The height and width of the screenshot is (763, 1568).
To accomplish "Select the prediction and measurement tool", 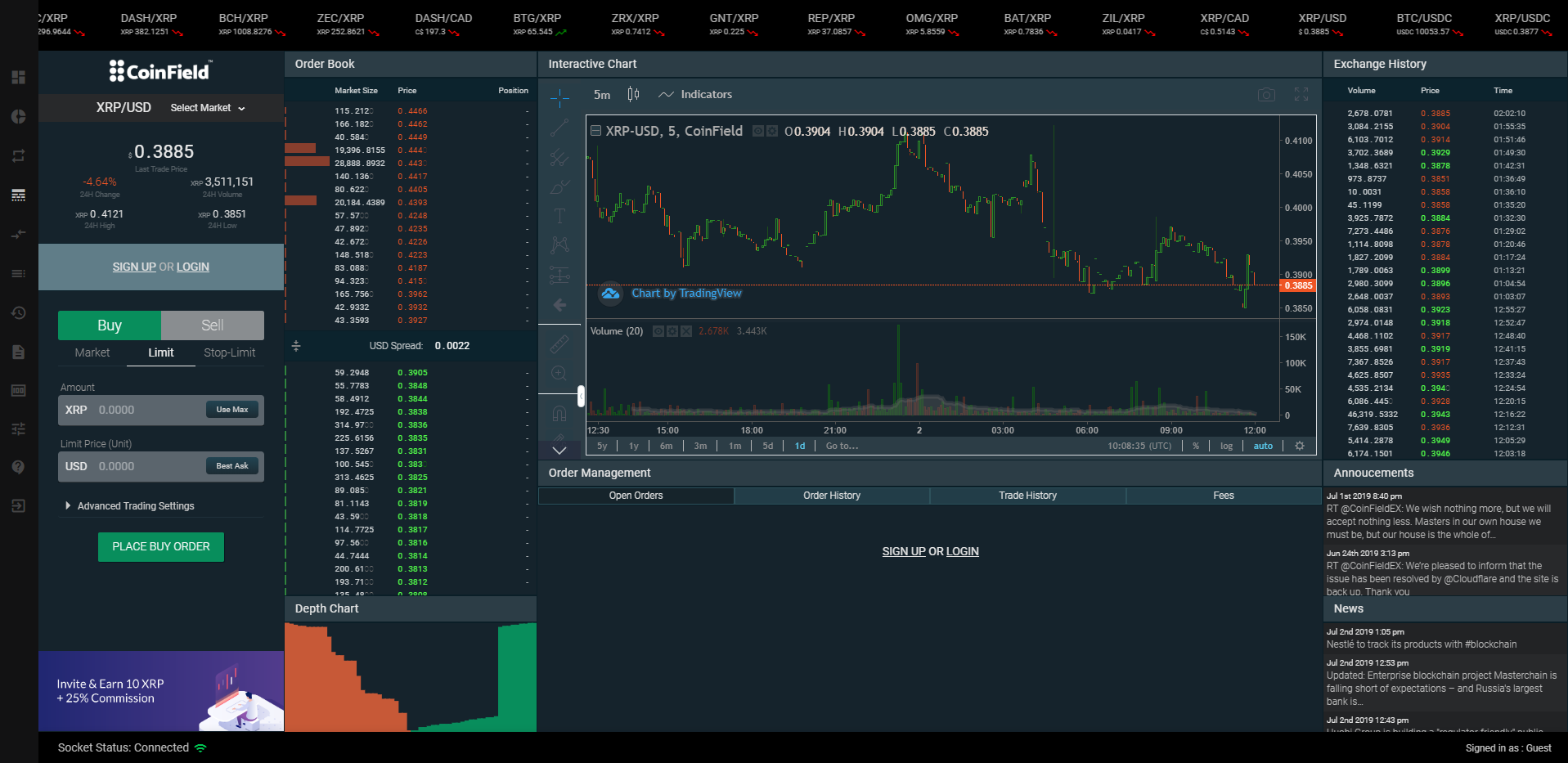I will 559,275.
